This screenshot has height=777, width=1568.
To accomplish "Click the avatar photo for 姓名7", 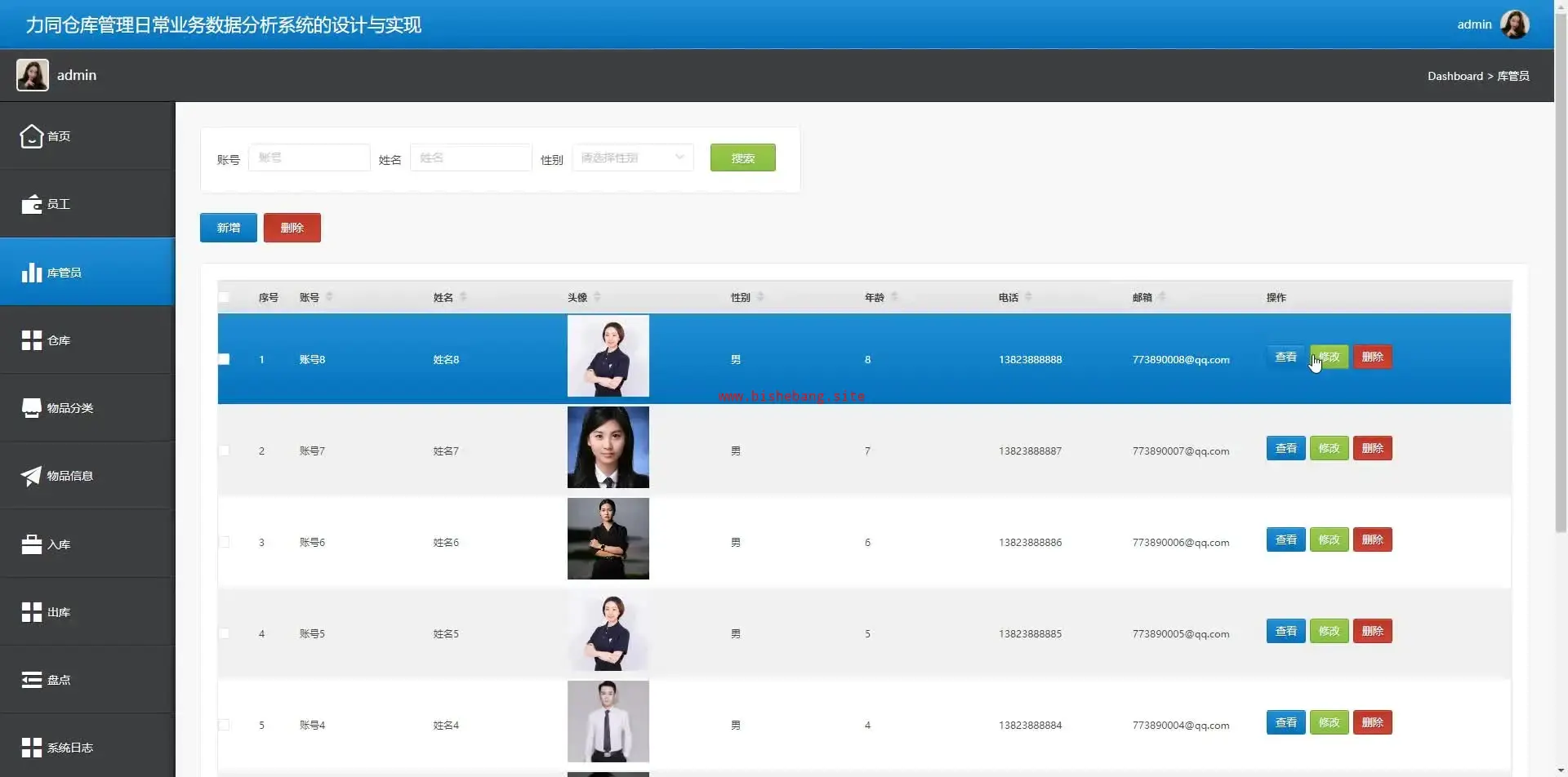I will (x=608, y=447).
